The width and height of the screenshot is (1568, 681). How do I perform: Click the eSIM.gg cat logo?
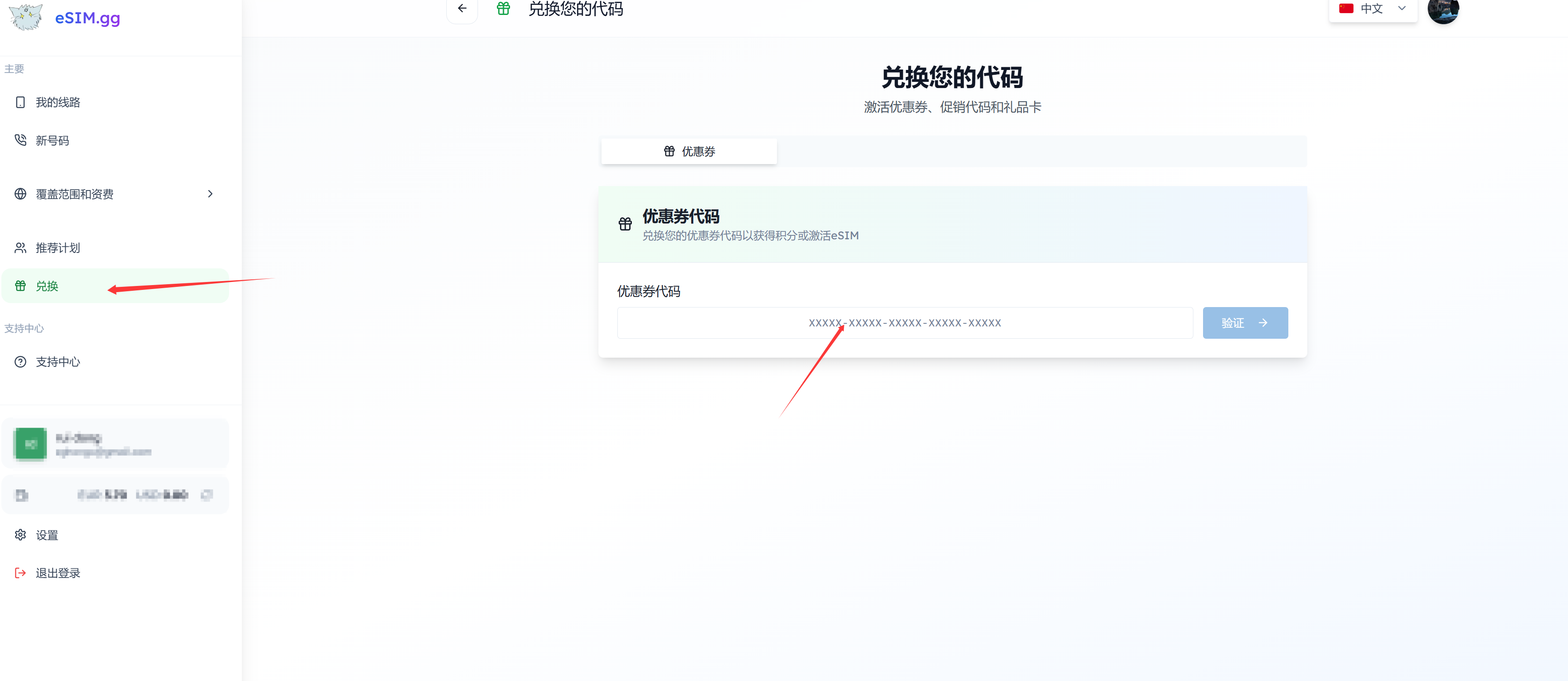[26, 17]
